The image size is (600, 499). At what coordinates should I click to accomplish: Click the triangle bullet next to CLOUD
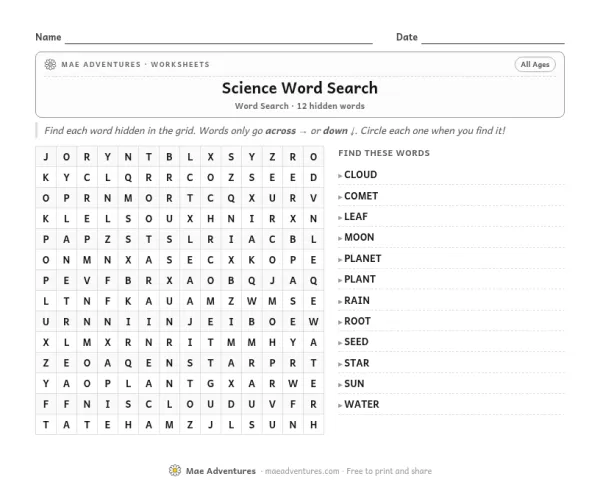tap(340, 176)
